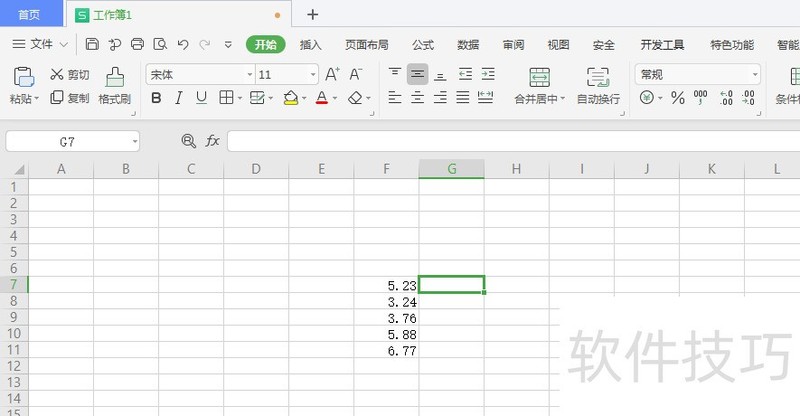
Task: Expand Name Box dropdown G7
Action: 135,141
